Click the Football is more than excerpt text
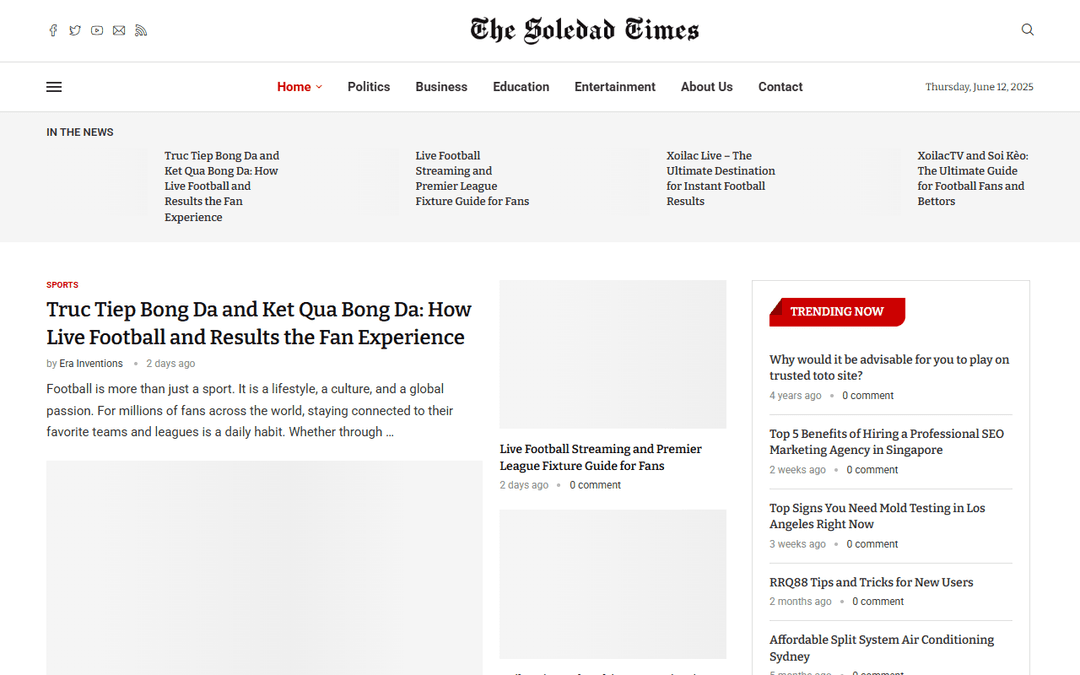 [250, 411]
